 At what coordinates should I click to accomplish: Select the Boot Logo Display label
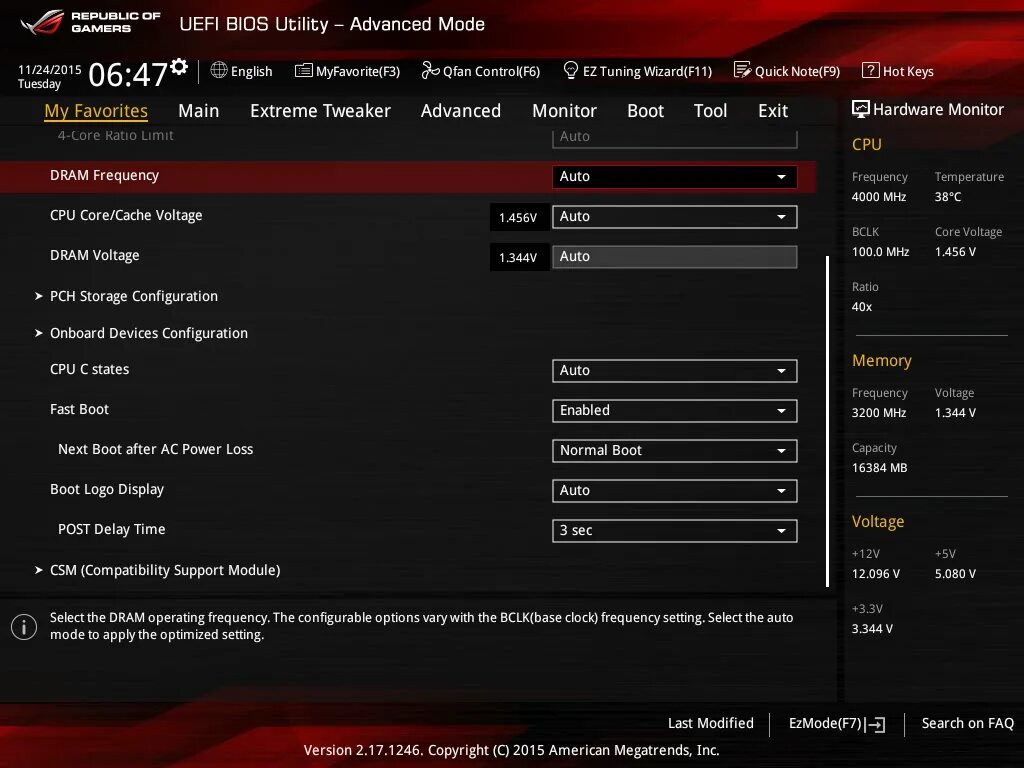click(107, 490)
